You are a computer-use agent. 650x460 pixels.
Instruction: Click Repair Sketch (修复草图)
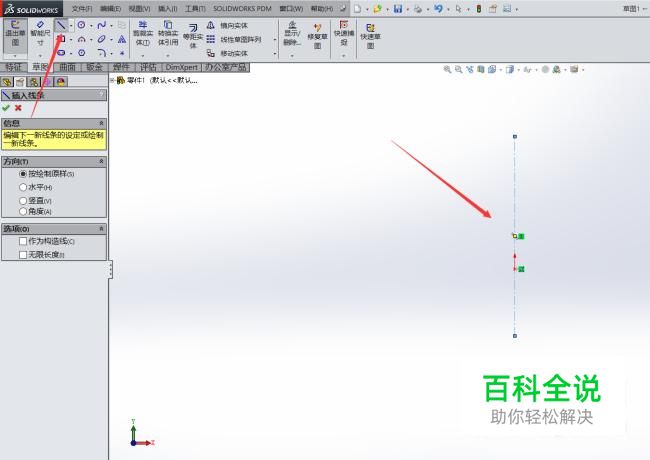[318, 36]
